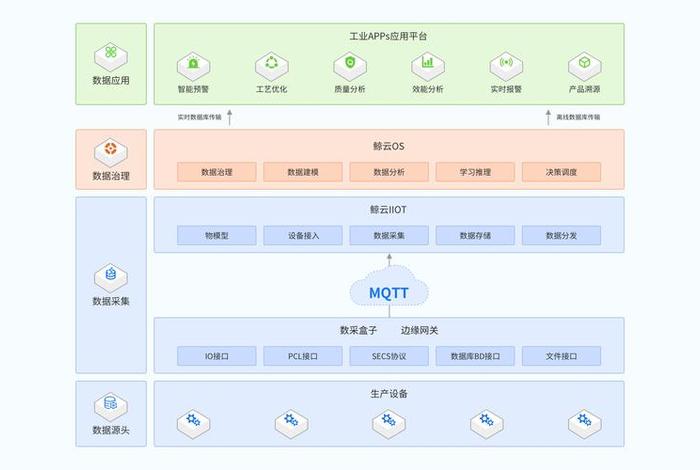Screen dimensions: 700x470
Task: Click the 数据应用 icon in left panel
Action: coord(110,53)
